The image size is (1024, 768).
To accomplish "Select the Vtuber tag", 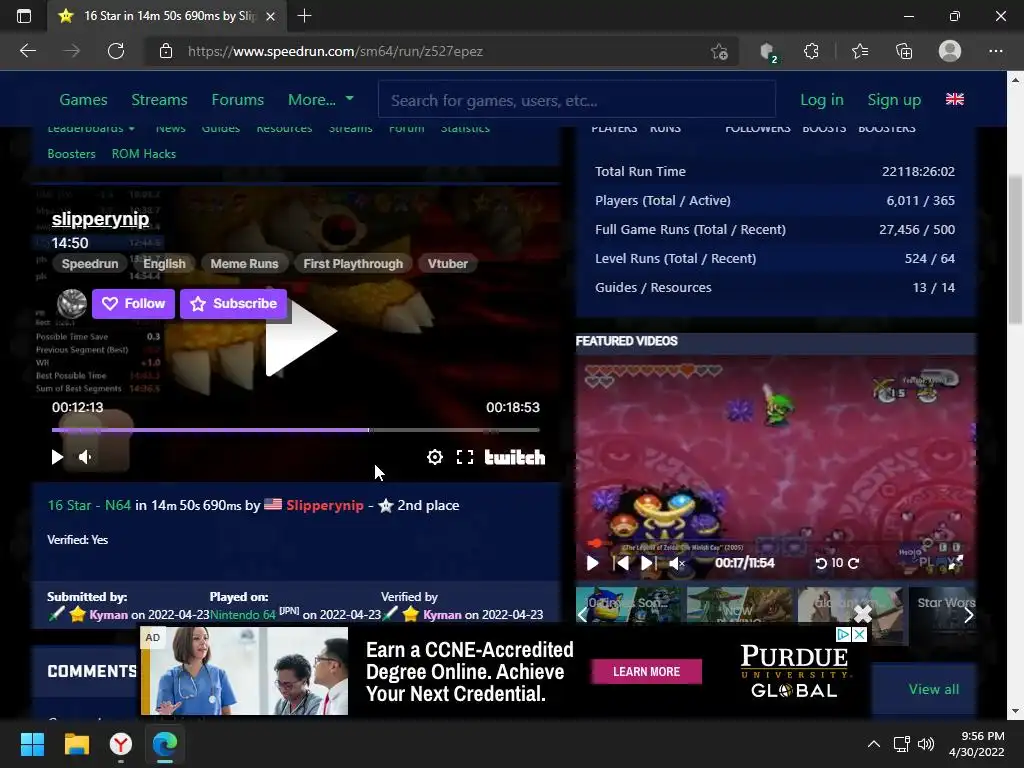I will click(448, 264).
